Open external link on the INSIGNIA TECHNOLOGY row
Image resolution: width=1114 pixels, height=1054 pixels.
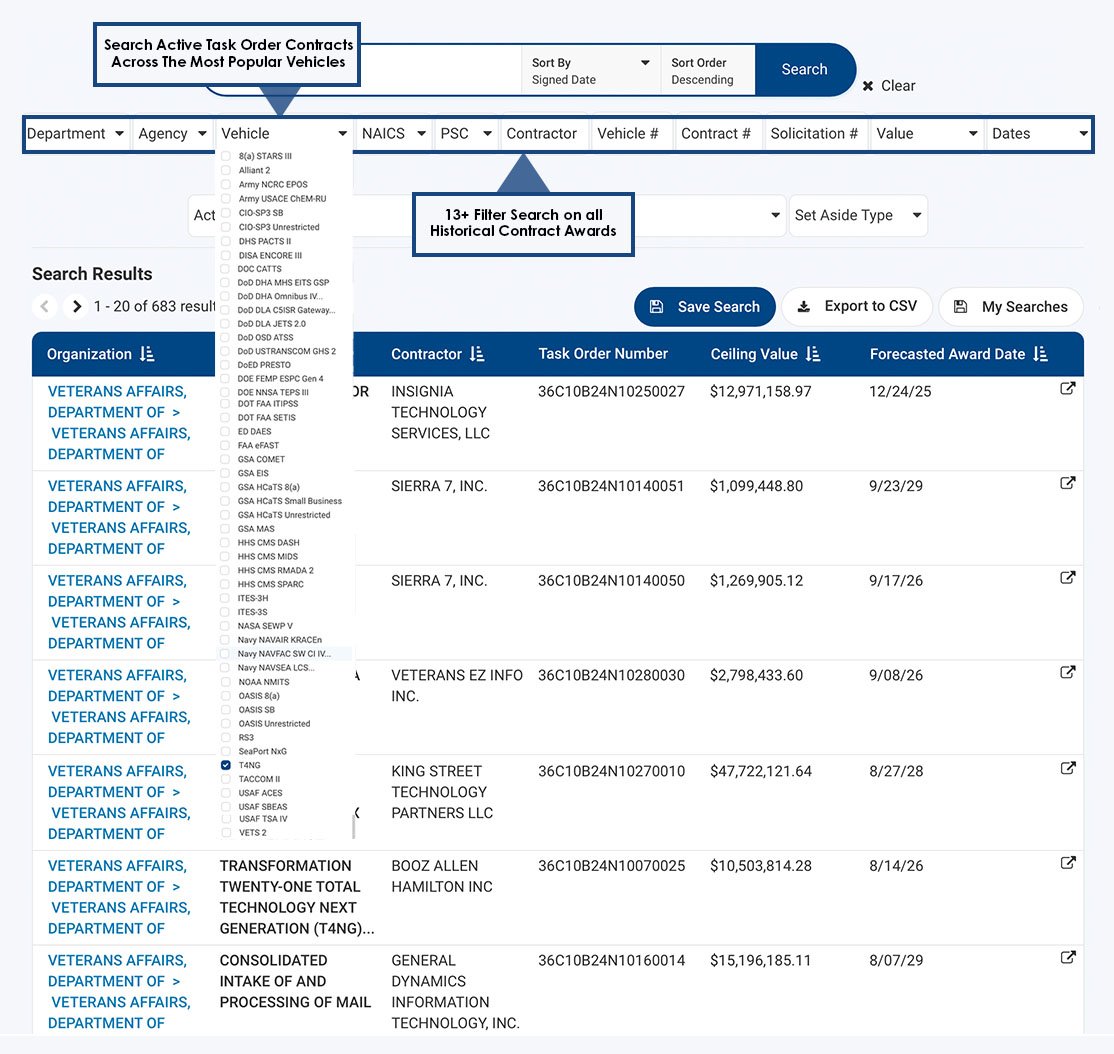(x=1068, y=387)
